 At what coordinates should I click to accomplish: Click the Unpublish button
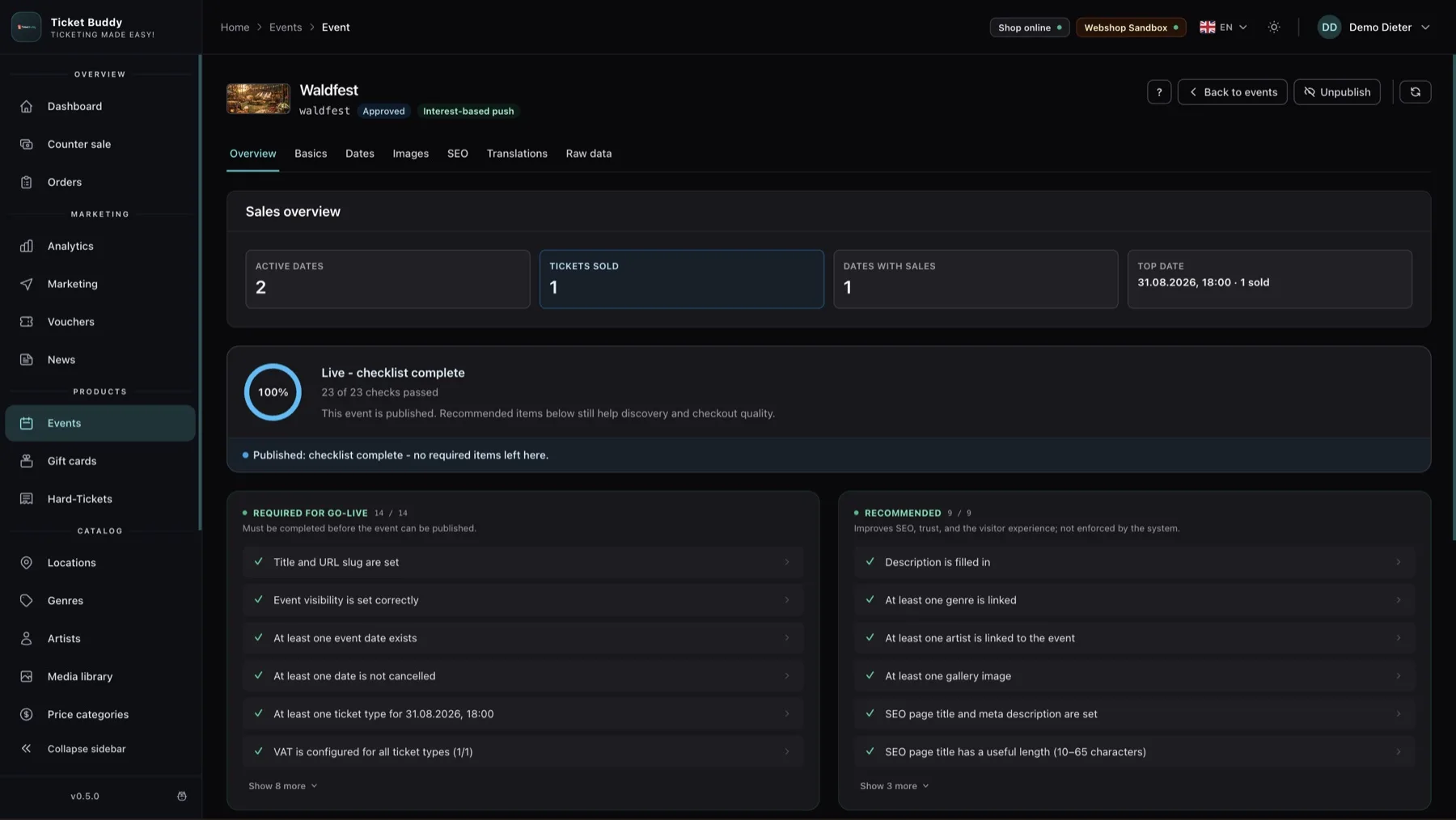coord(1336,92)
